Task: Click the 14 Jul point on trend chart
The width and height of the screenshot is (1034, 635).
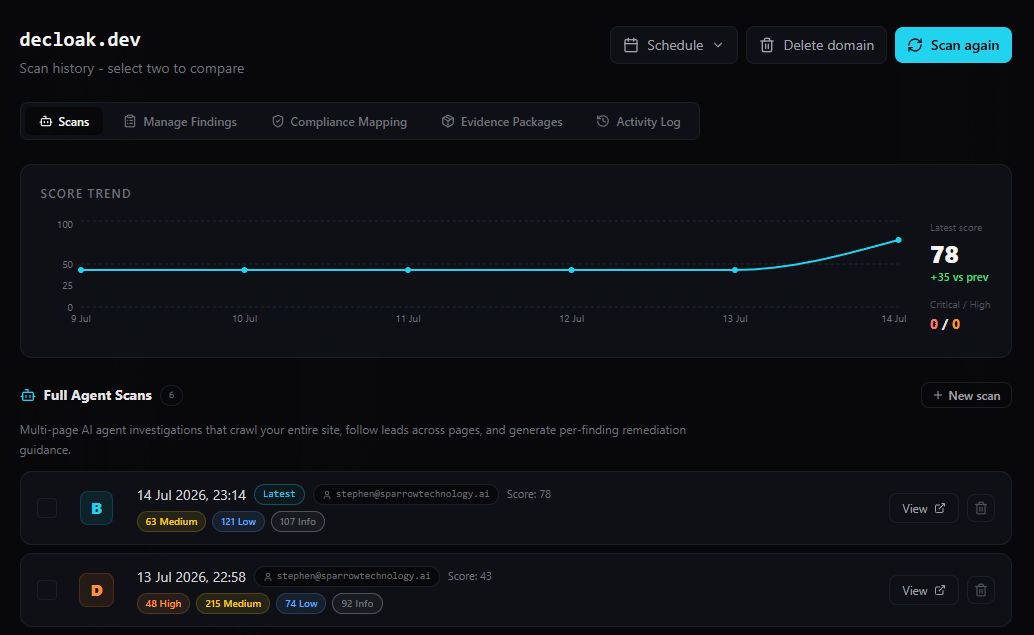Action: coord(898,240)
